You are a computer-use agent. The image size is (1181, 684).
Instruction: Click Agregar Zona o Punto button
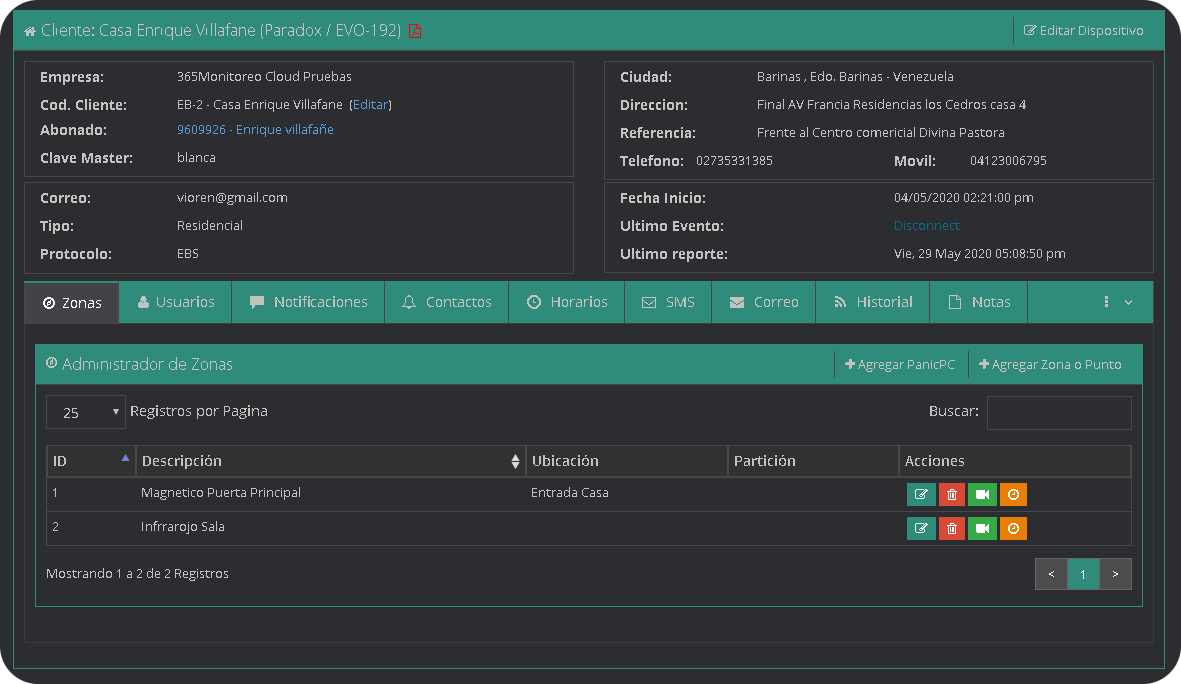coord(1050,365)
